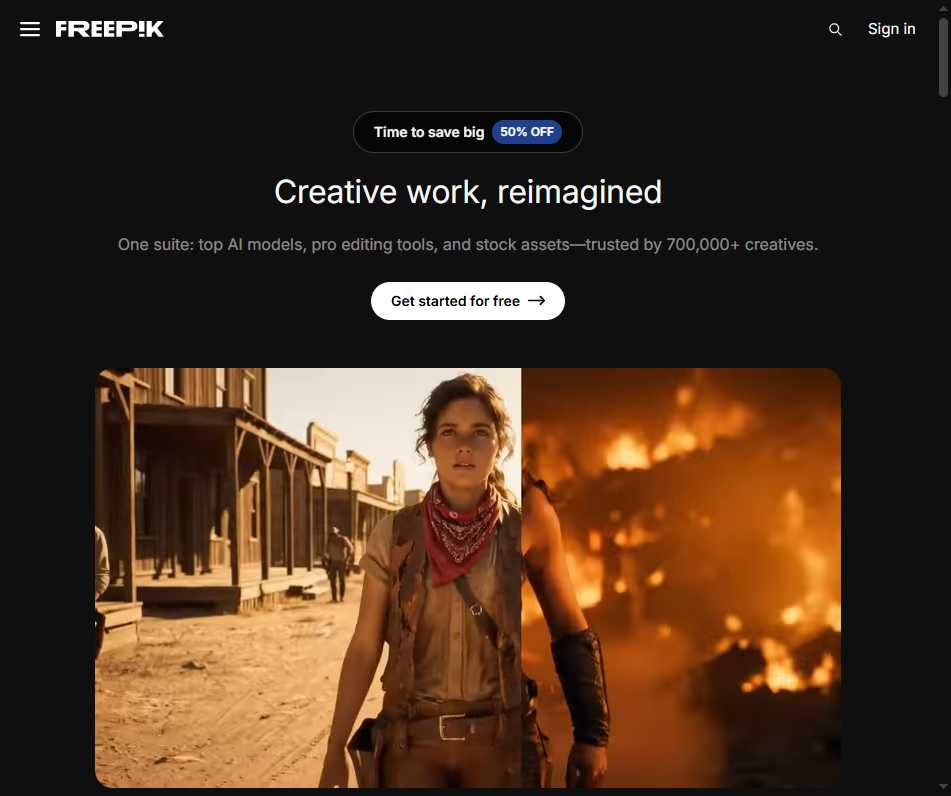Click the woman's leather arm bracer
Image resolution: width=951 pixels, height=796 pixels.
tap(579, 684)
